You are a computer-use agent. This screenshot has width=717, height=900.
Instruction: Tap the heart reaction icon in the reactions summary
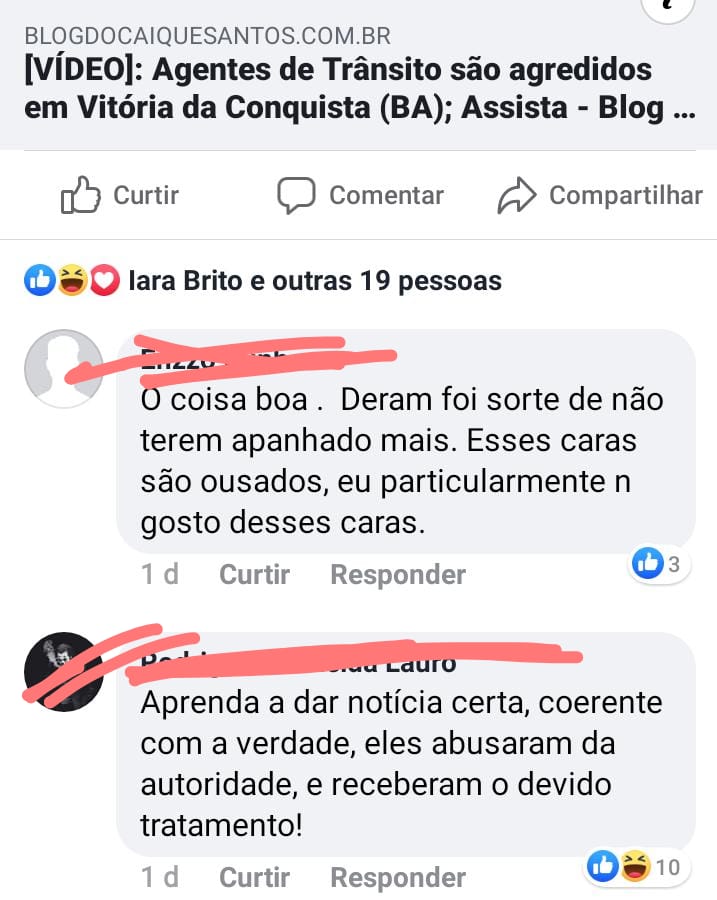pos(104,281)
